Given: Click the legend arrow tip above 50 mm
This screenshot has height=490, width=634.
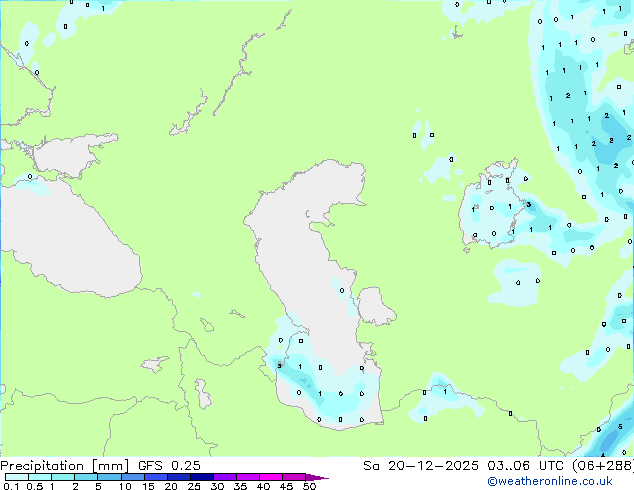Looking at the screenshot, I should pyautogui.click(x=318, y=477).
